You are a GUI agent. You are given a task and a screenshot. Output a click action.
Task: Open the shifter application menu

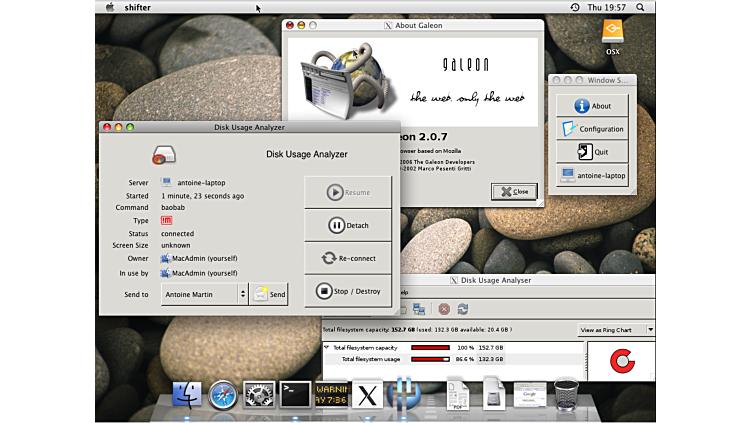[139, 7]
